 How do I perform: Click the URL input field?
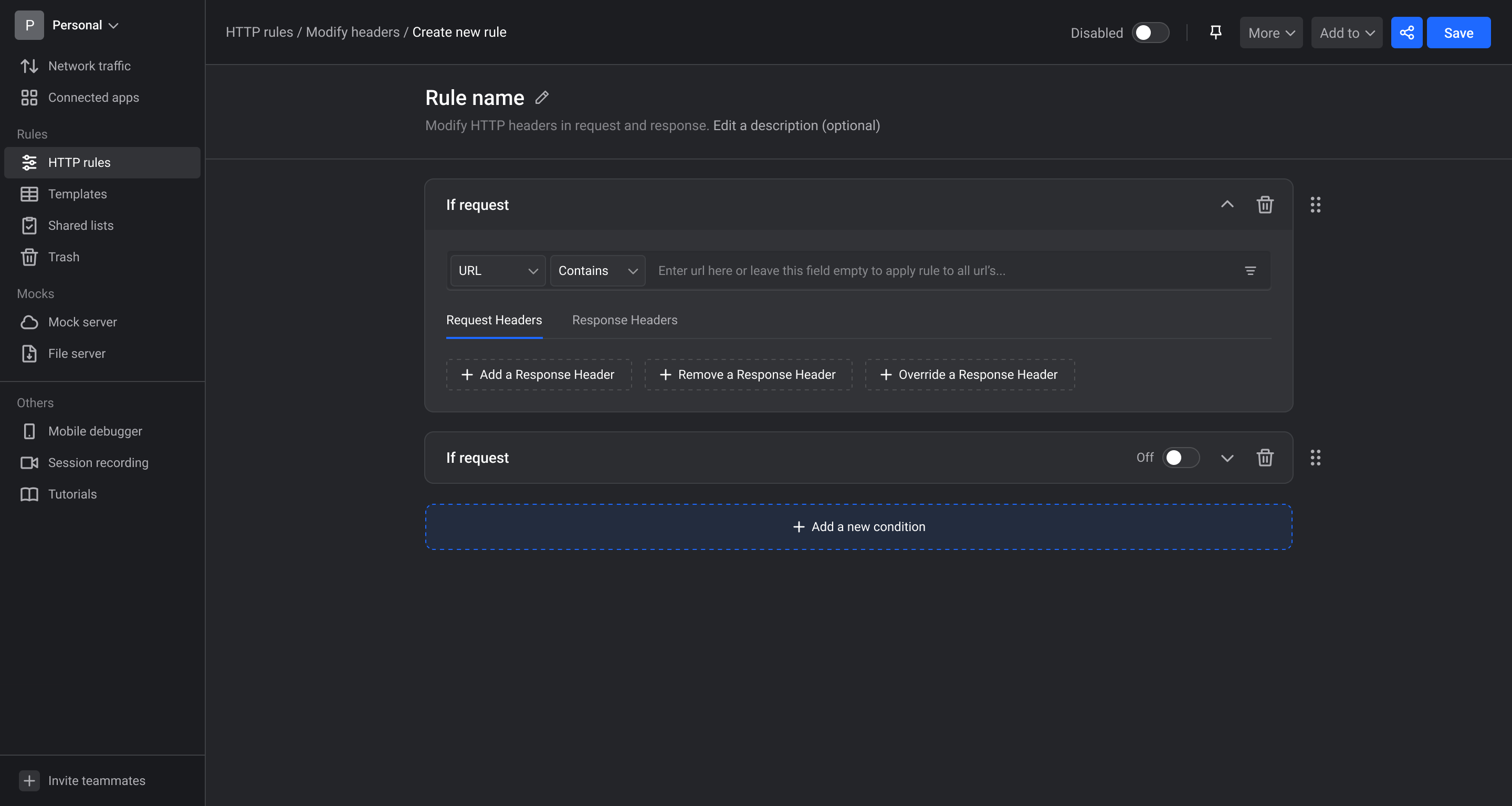tap(942, 270)
